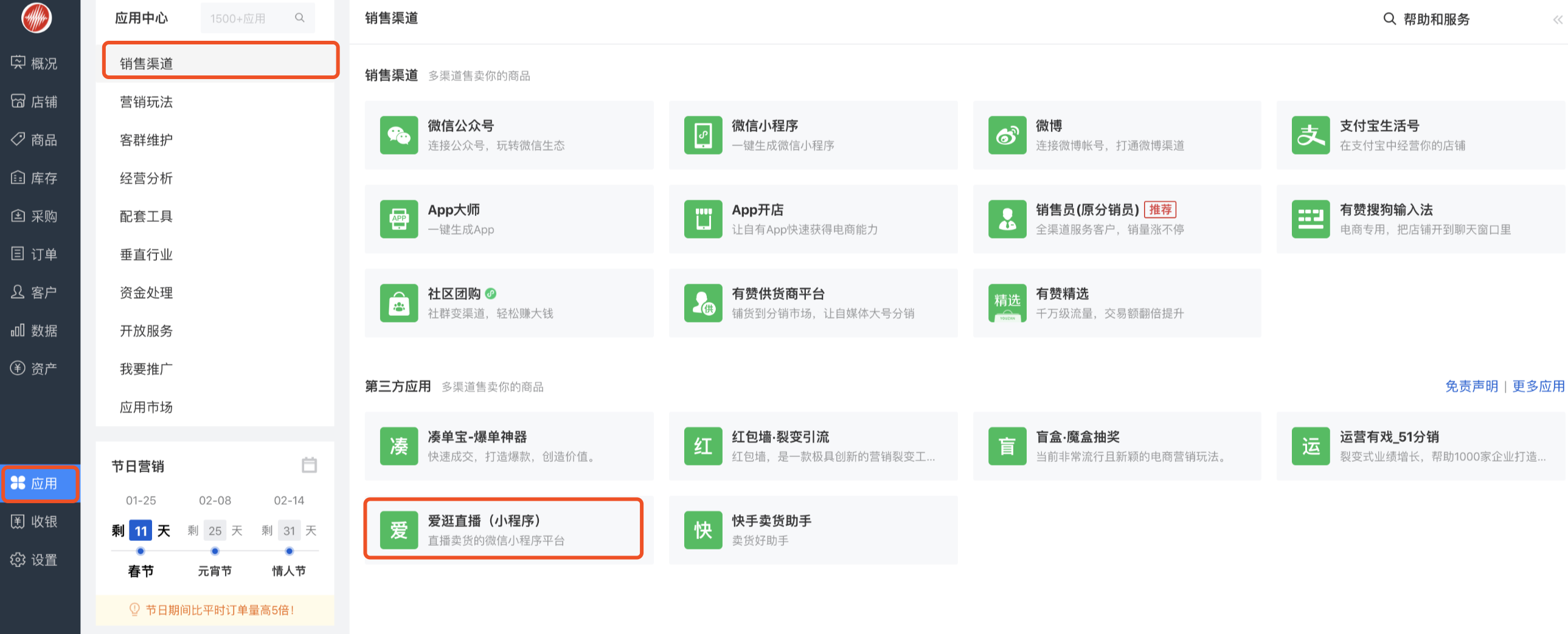Open 收银 in the left sidebar

pos(35,521)
